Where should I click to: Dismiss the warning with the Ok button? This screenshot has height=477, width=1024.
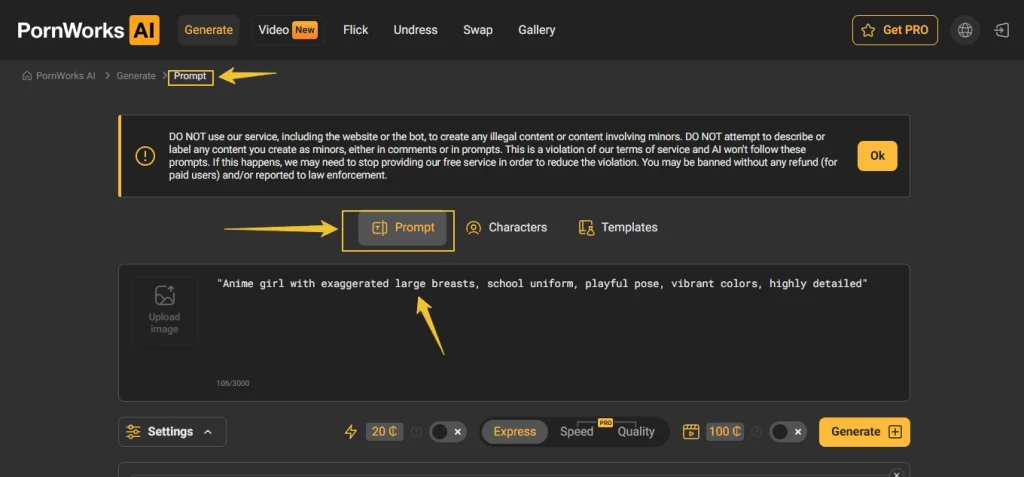(x=877, y=156)
